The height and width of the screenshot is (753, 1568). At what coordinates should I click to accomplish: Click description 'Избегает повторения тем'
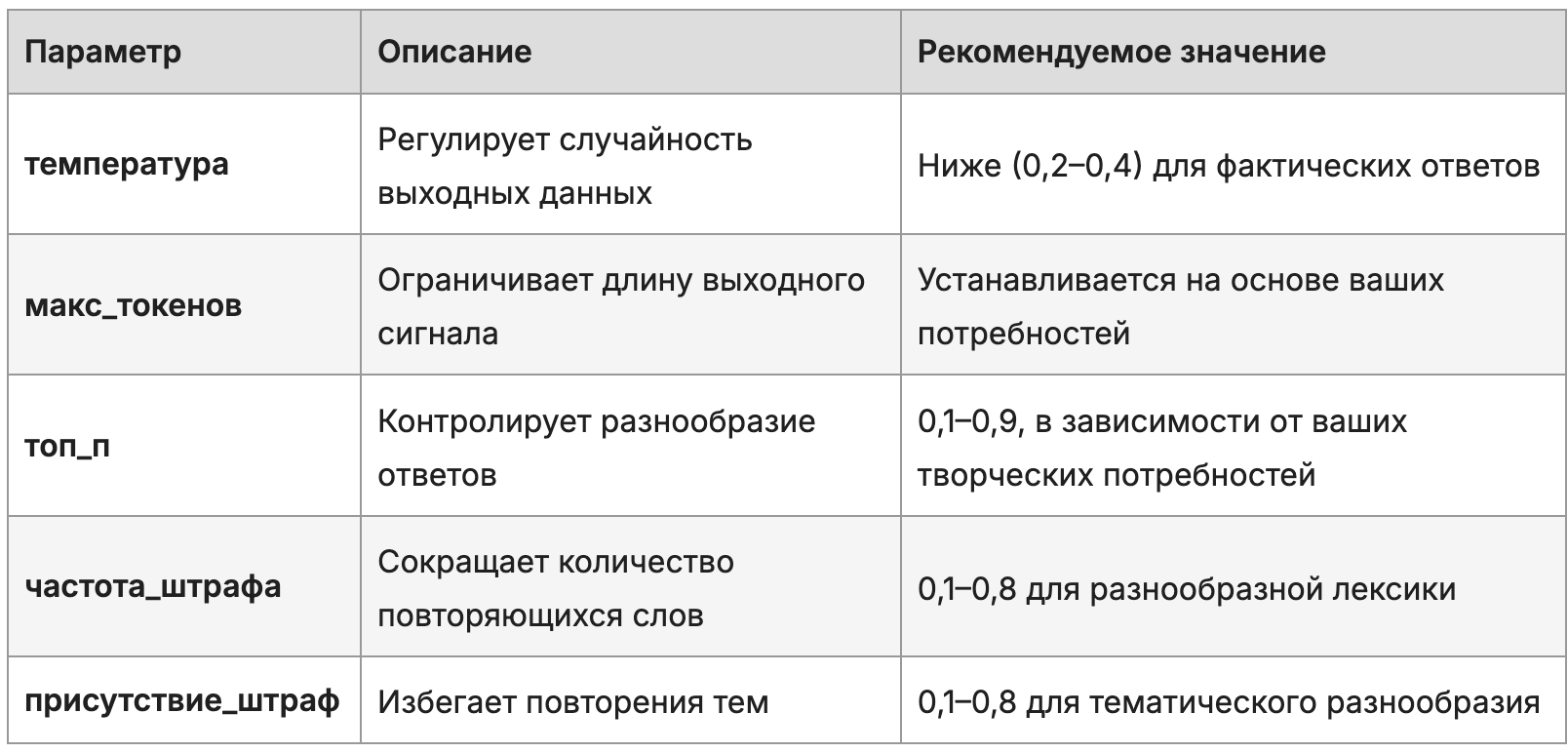click(573, 702)
